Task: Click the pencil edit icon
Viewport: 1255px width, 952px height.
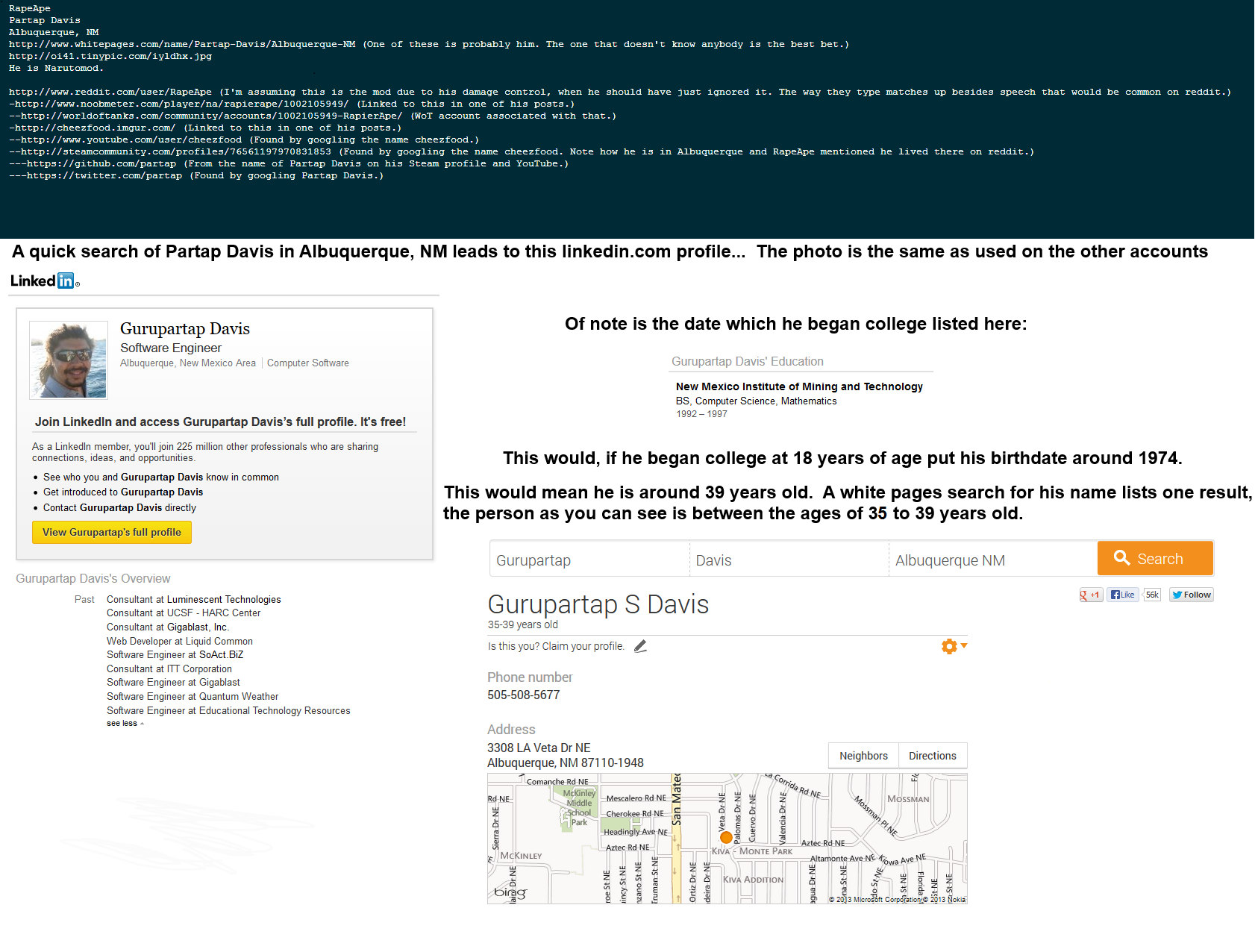Action: (640, 646)
